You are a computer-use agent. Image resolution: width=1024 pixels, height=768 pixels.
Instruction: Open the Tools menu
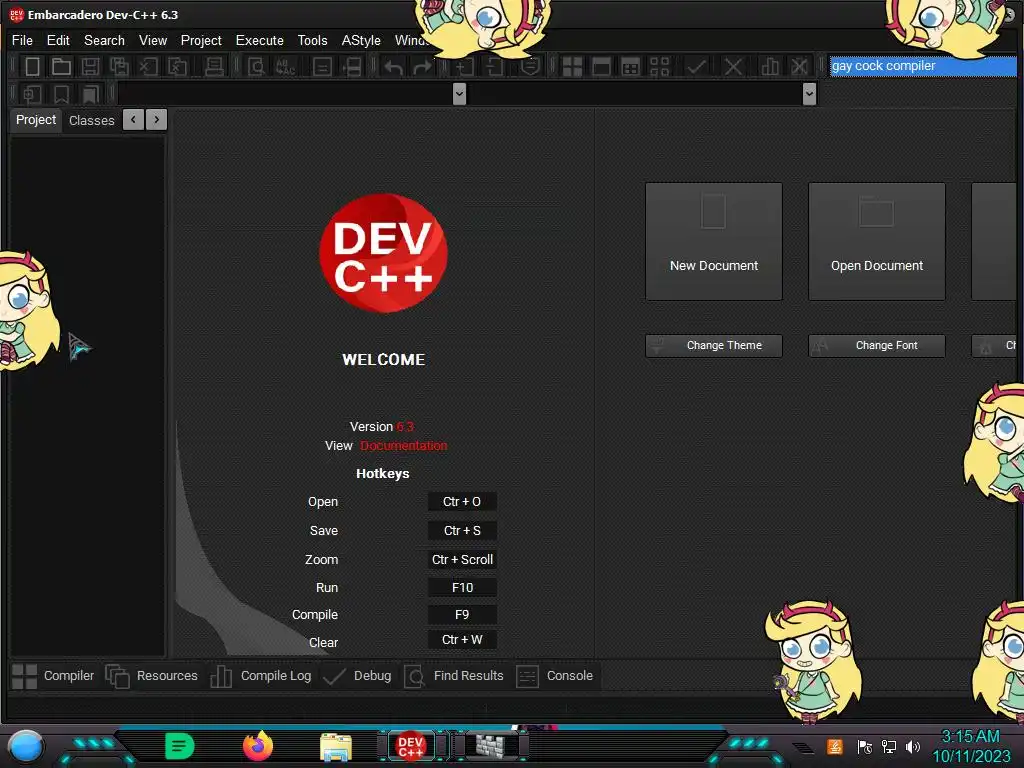(x=312, y=40)
